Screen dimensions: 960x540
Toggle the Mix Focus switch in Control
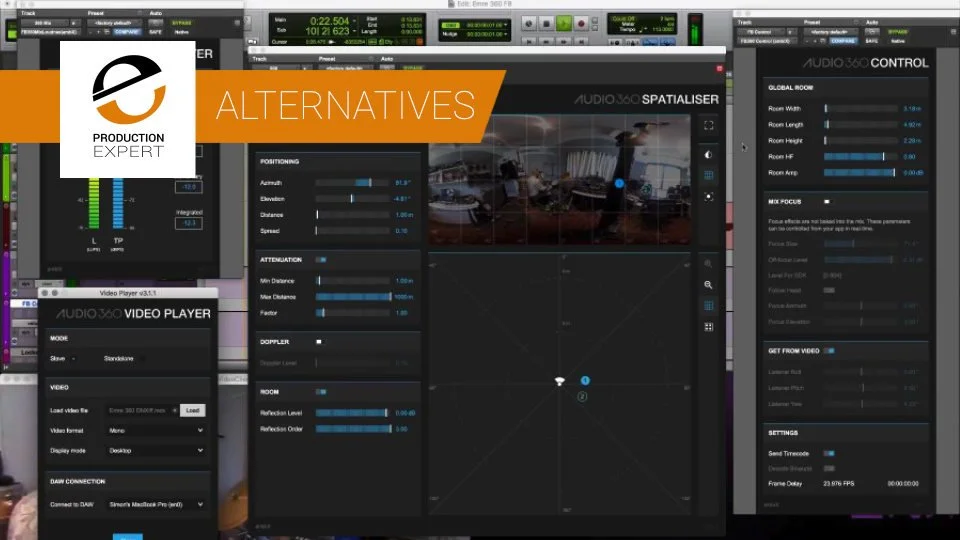click(827, 201)
